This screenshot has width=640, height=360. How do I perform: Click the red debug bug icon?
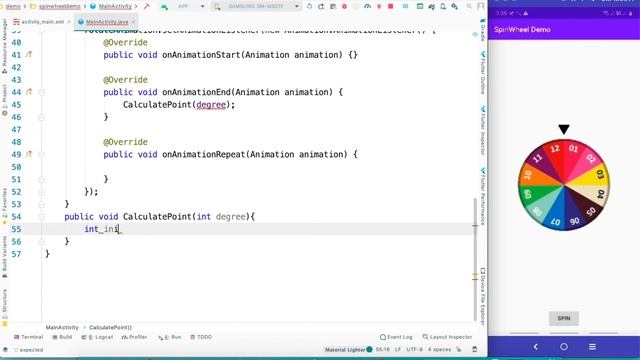tap(344, 6)
